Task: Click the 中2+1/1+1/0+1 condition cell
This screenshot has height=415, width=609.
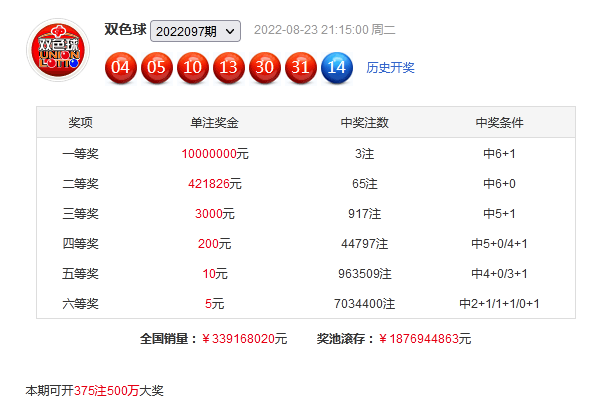Action: [499, 304]
